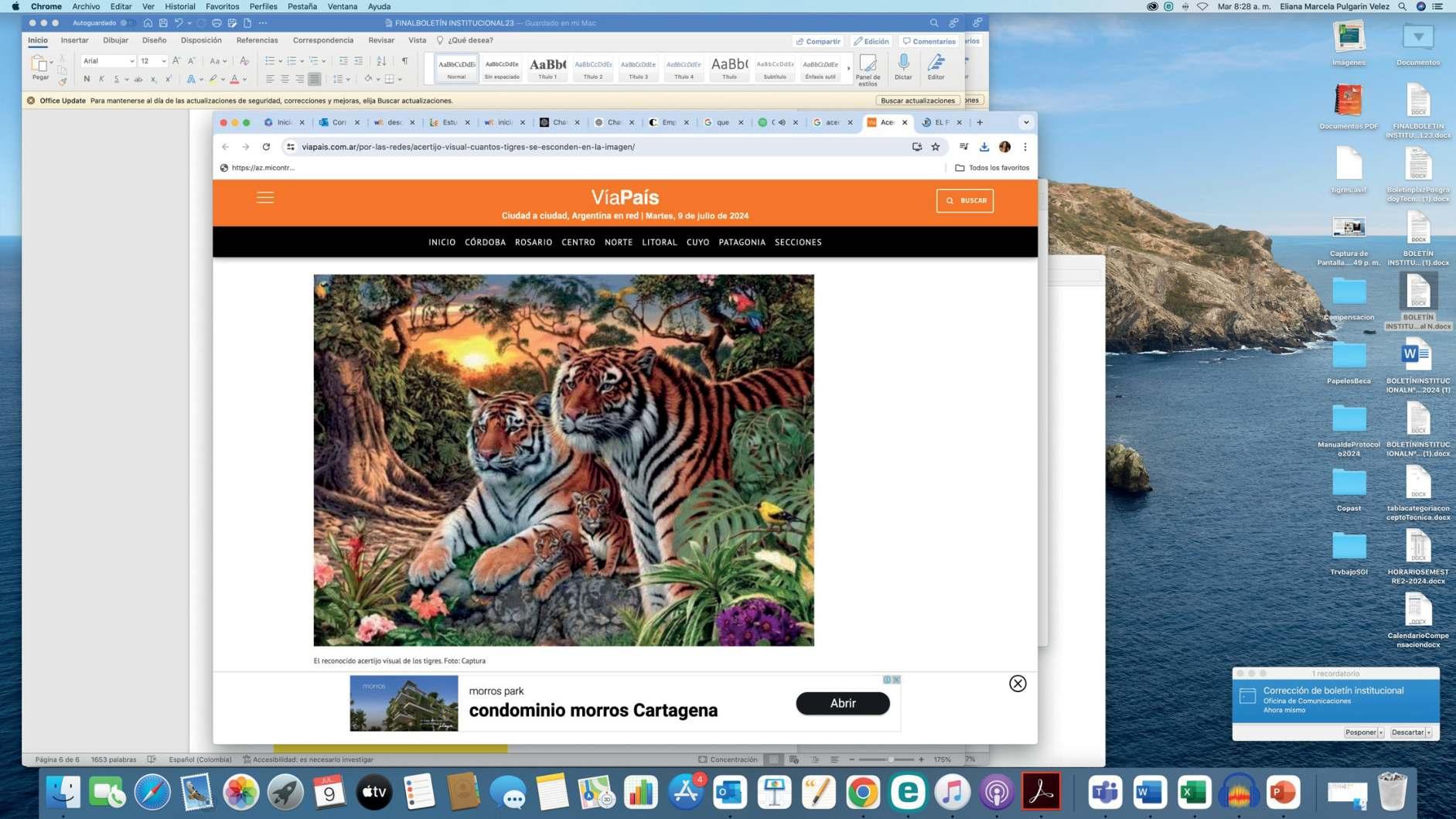Toggle italic formatting in Word
The image size is (1456, 819).
[101, 79]
